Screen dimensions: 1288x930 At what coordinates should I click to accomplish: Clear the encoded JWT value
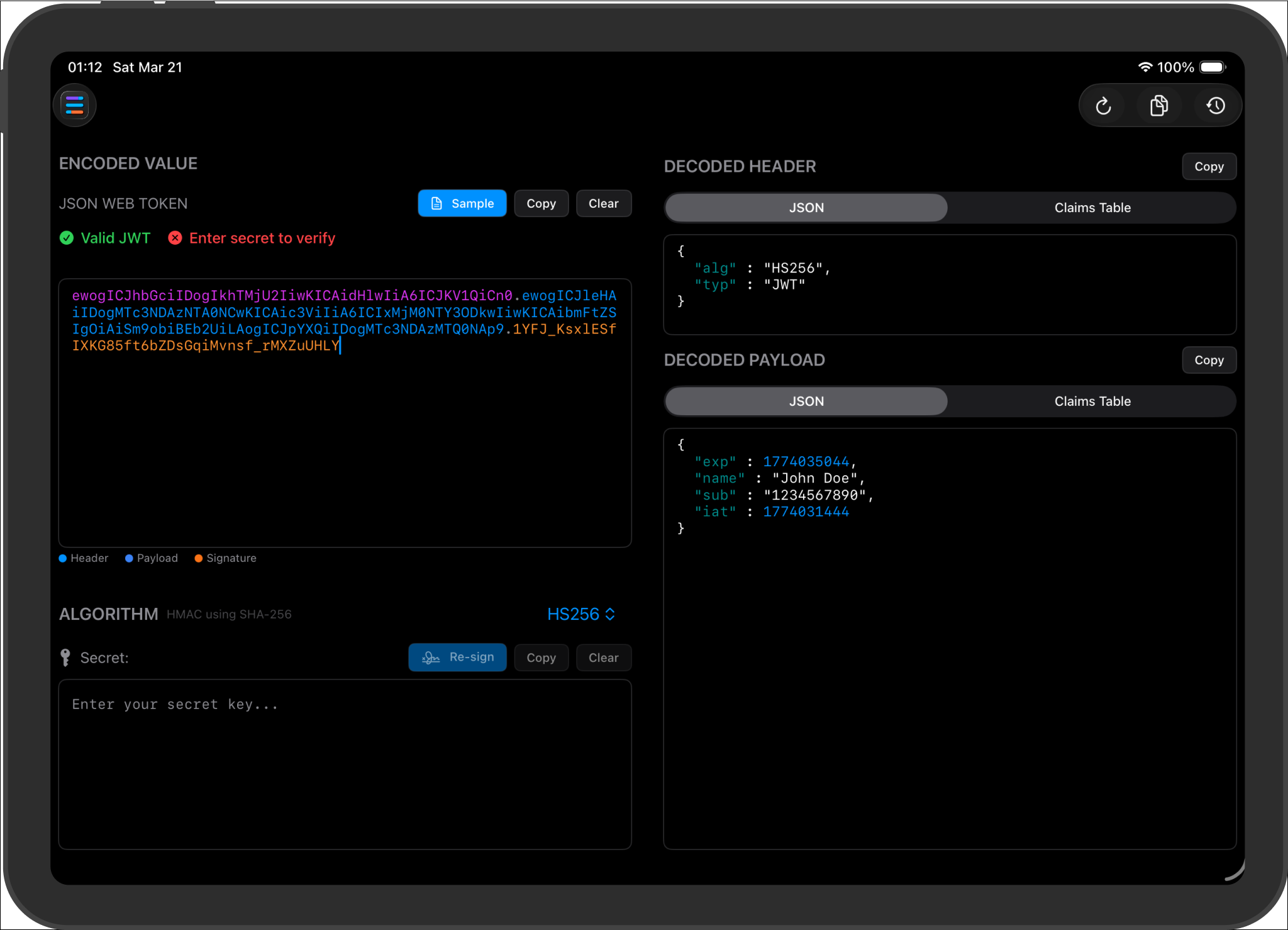pyautogui.click(x=603, y=203)
